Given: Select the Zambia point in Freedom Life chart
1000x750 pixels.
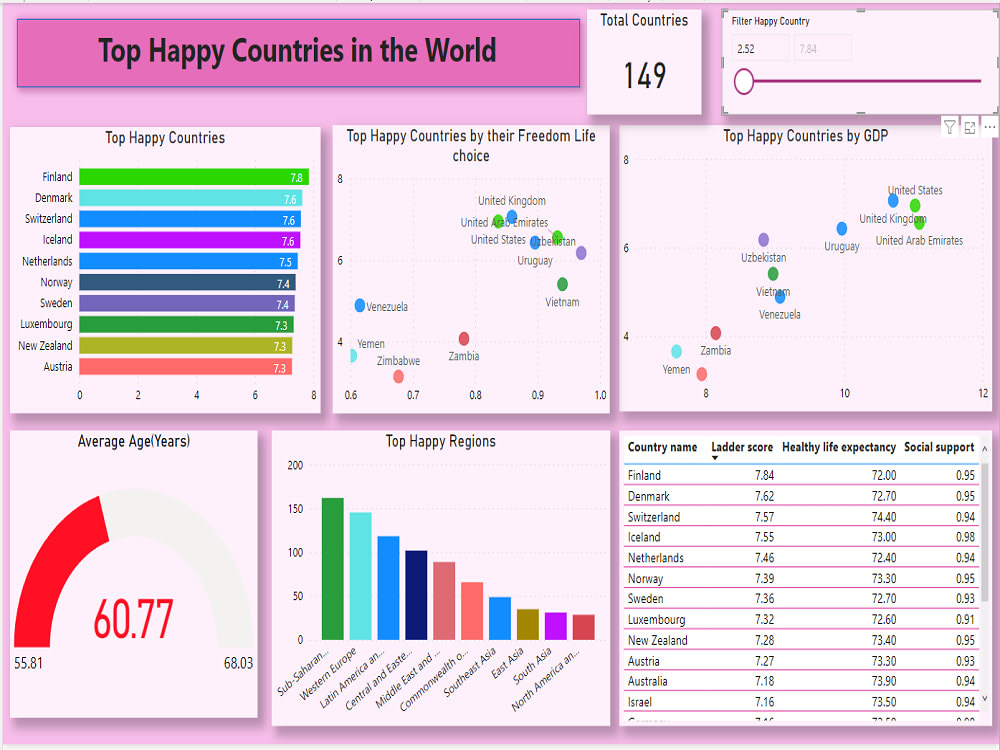Looking at the screenshot, I should pos(463,339).
